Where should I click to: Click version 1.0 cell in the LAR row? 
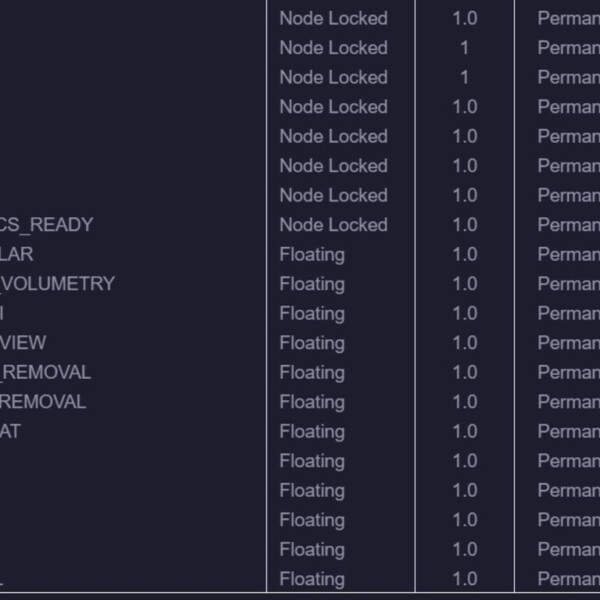coord(465,254)
